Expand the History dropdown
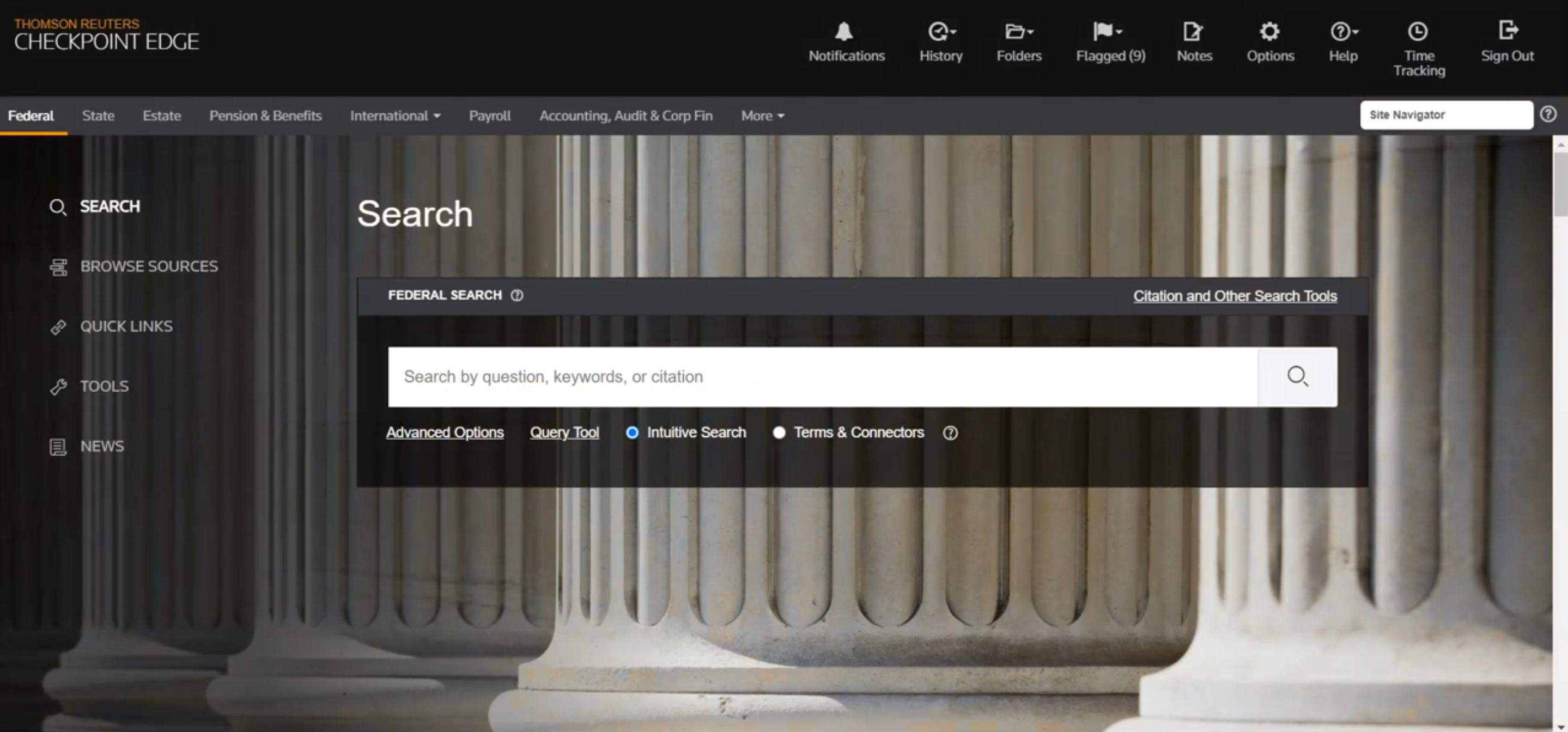The image size is (1568, 732). tap(941, 32)
